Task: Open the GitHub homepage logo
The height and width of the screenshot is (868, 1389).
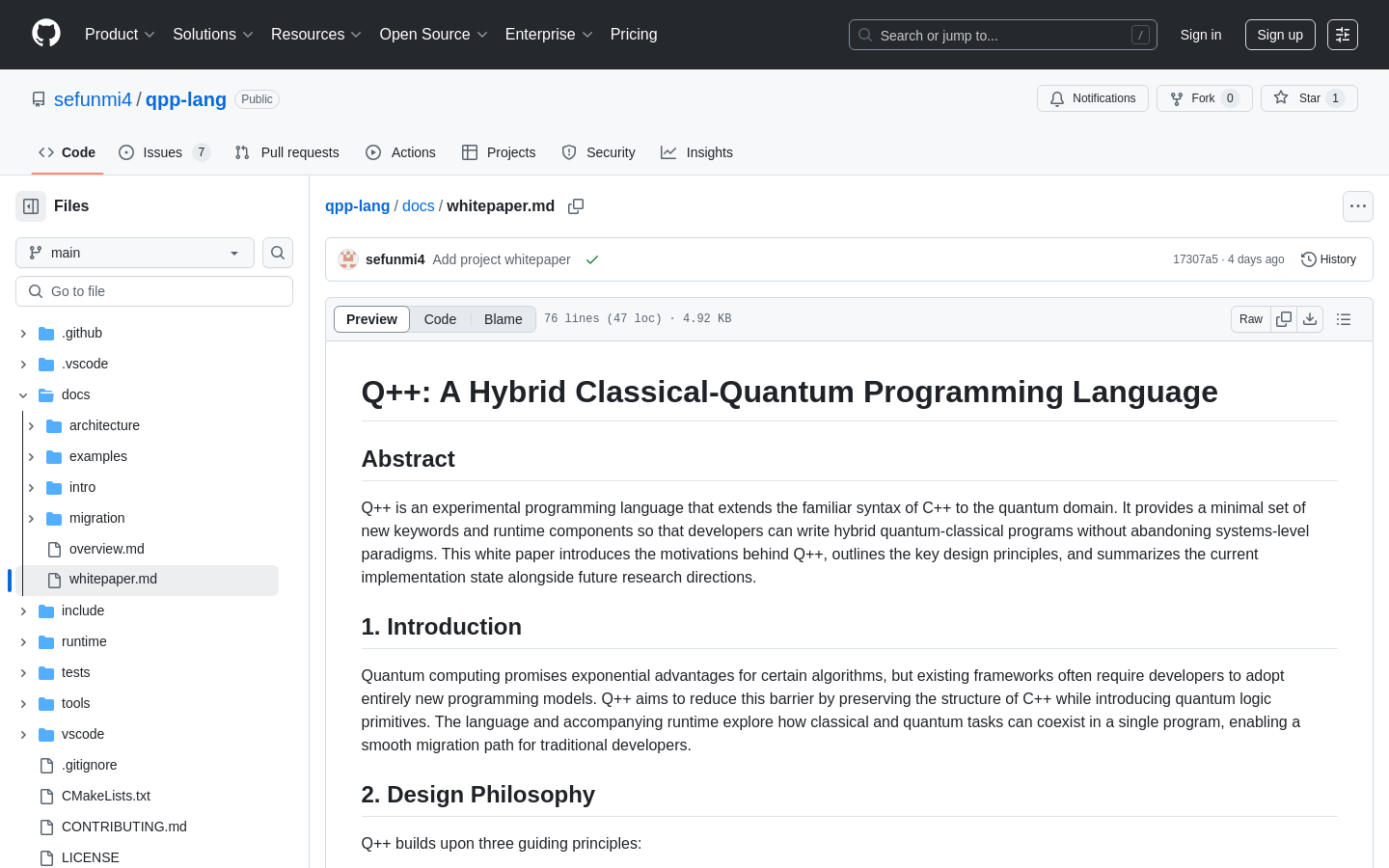Action: pyautogui.click(x=46, y=34)
